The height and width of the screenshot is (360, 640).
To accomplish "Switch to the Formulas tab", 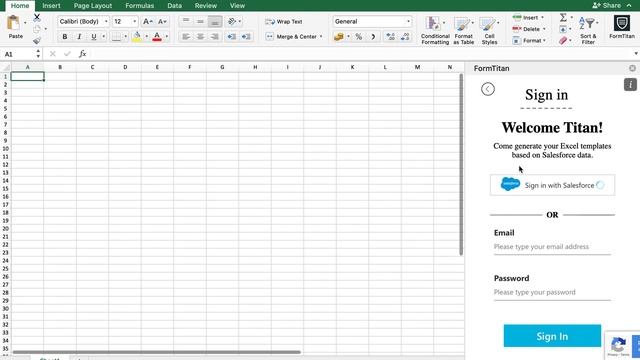I will [x=140, y=6].
